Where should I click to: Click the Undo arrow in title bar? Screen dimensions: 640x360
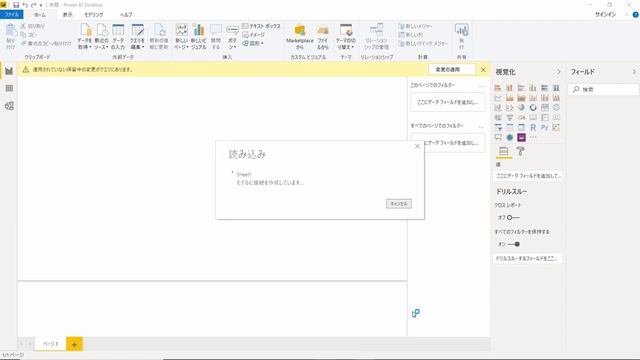click(25, 5)
